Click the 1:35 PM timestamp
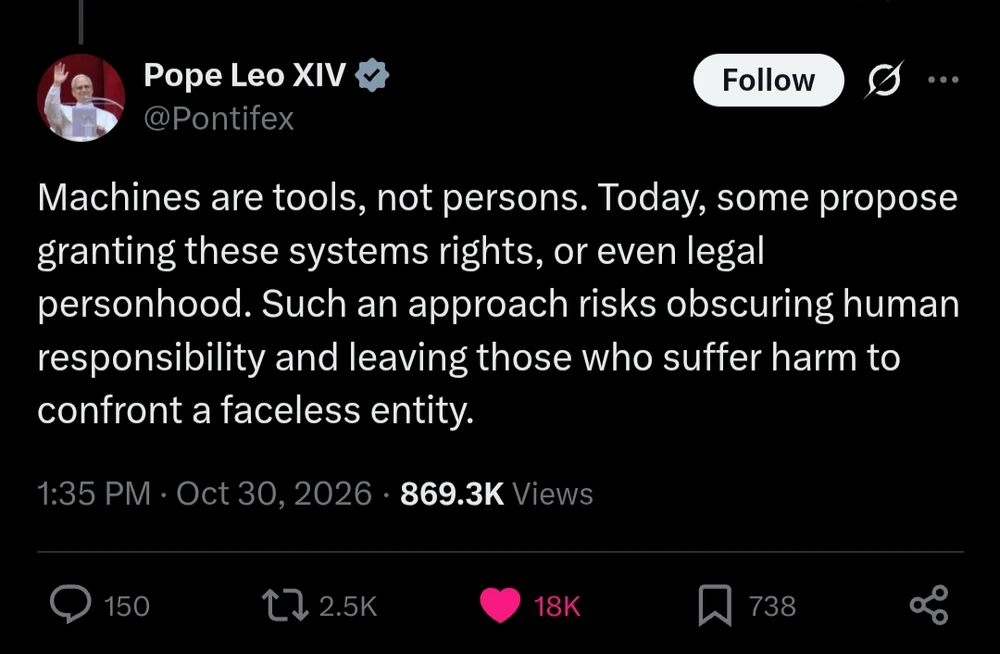The image size is (1000, 654). point(94,494)
